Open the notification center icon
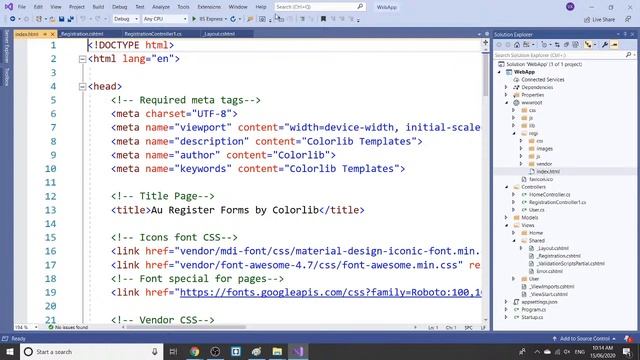 click(x=627, y=351)
